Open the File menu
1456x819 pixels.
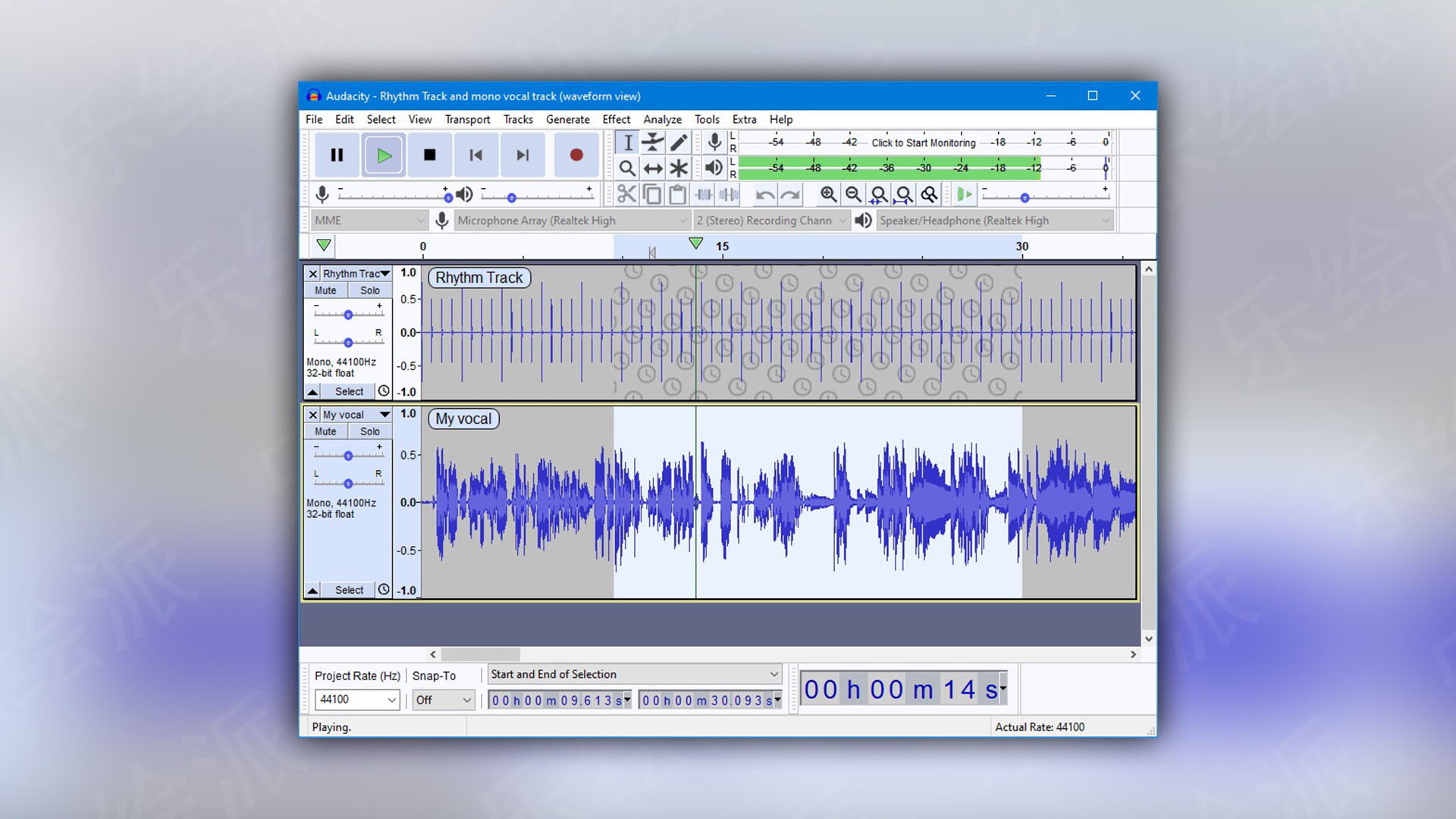pos(314,120)
